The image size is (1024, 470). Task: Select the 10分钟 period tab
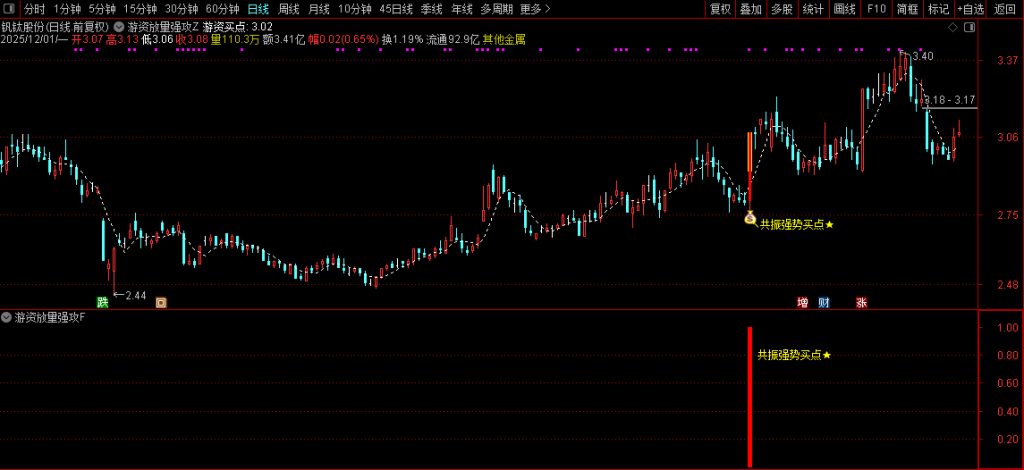(355, 9)
